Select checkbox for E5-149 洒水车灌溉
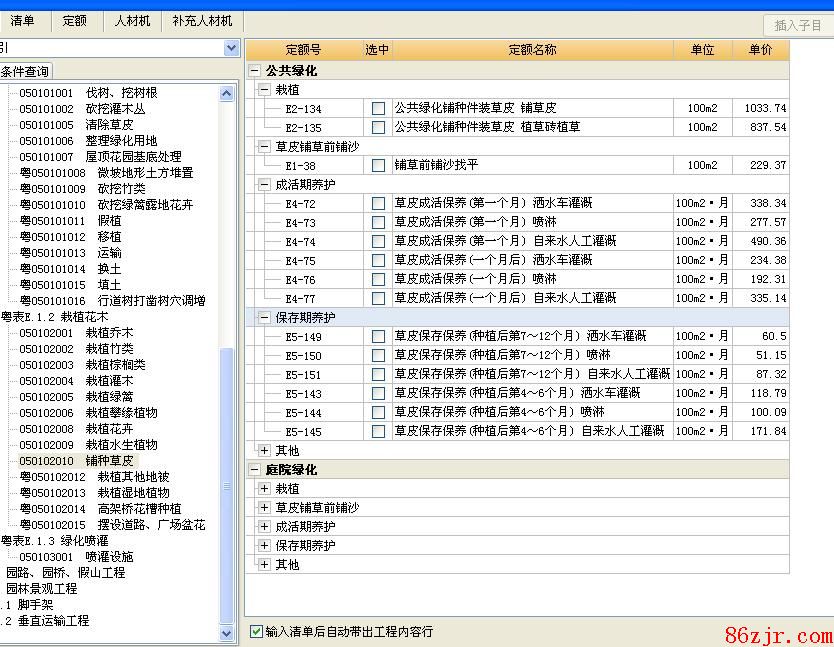Viewport: 834px width, 647px height. pos(378,337)
